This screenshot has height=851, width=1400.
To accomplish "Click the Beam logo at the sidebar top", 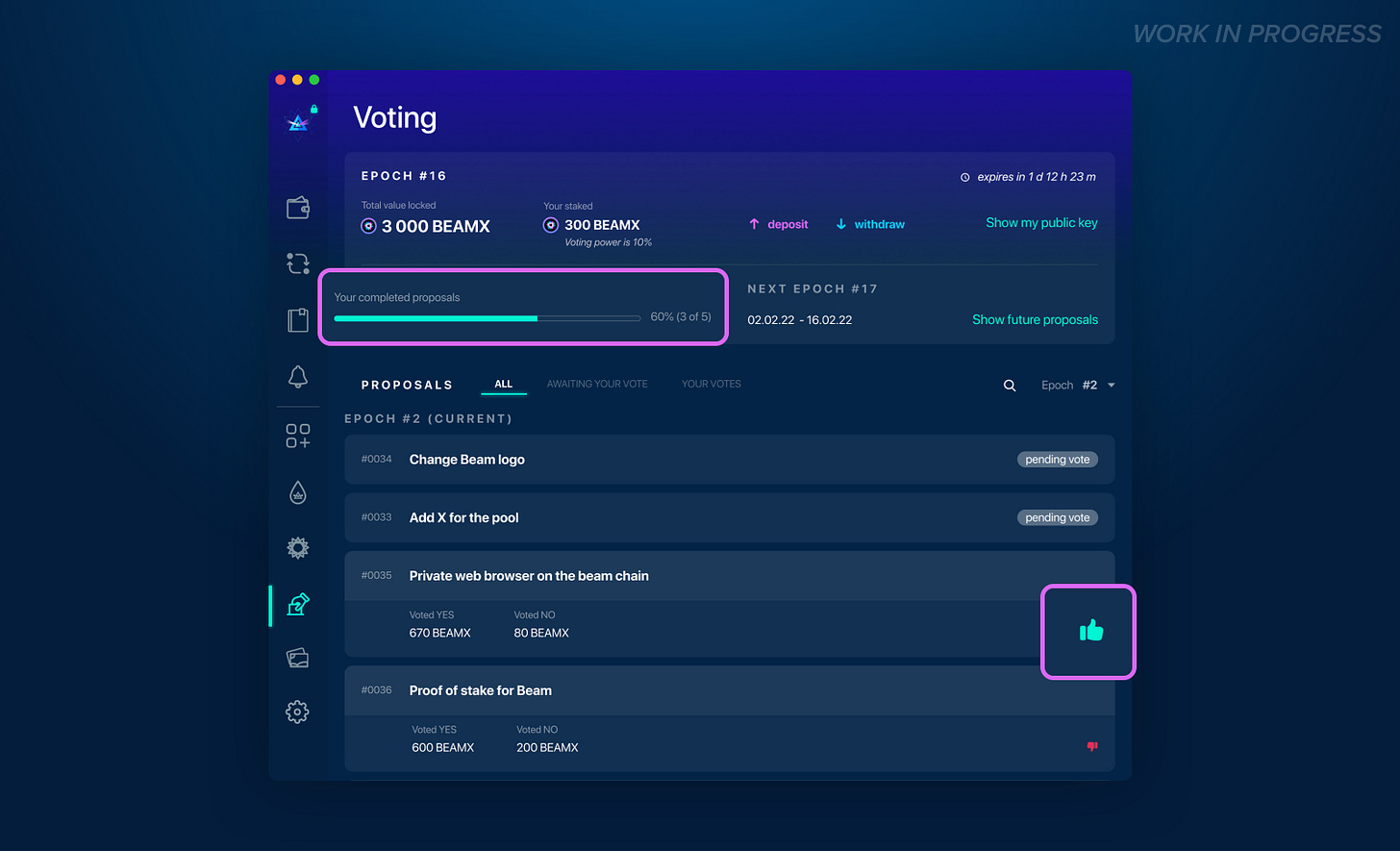I will tap(298, 123).
